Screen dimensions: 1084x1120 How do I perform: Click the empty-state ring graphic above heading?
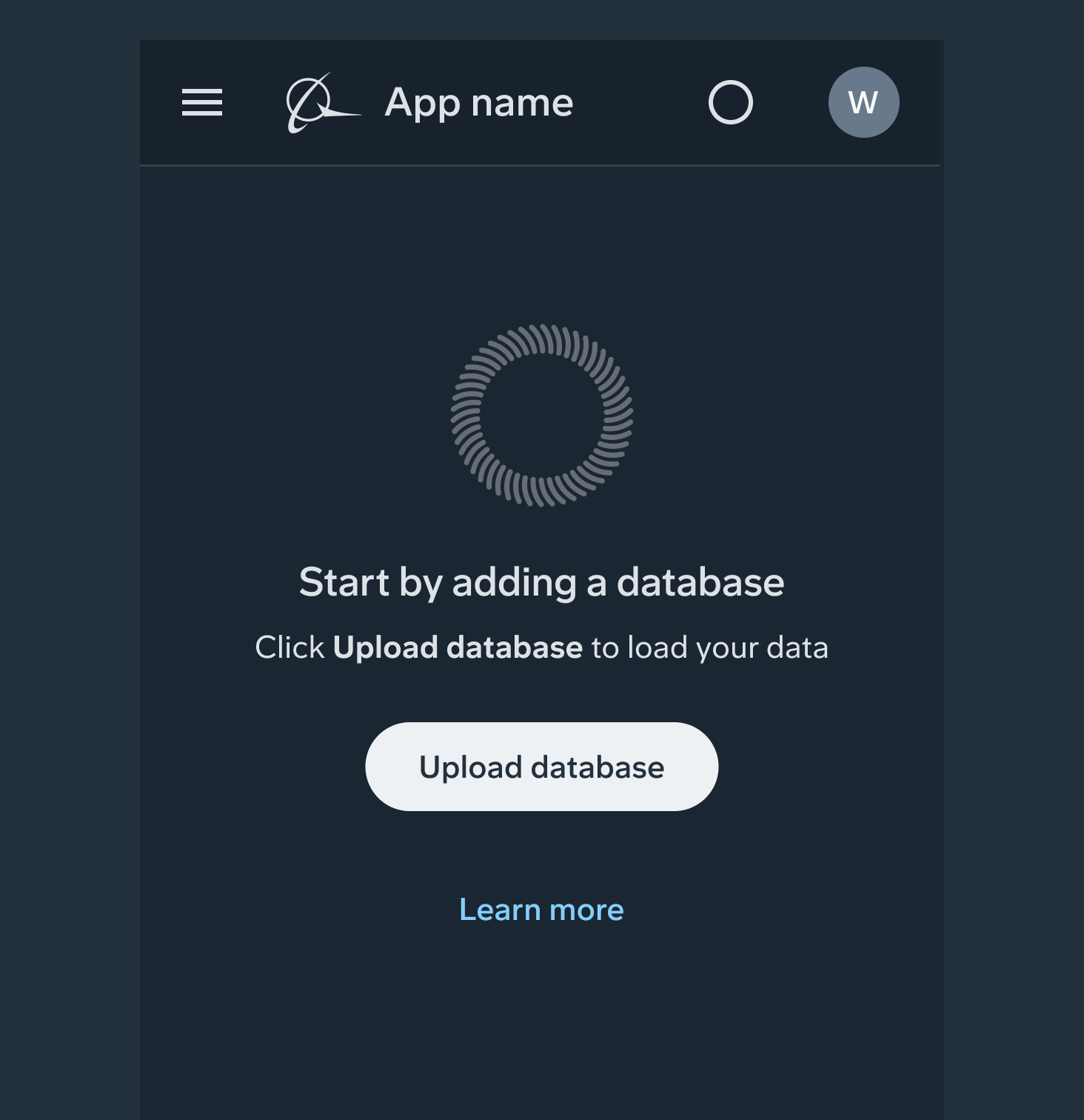pos(542,416)
